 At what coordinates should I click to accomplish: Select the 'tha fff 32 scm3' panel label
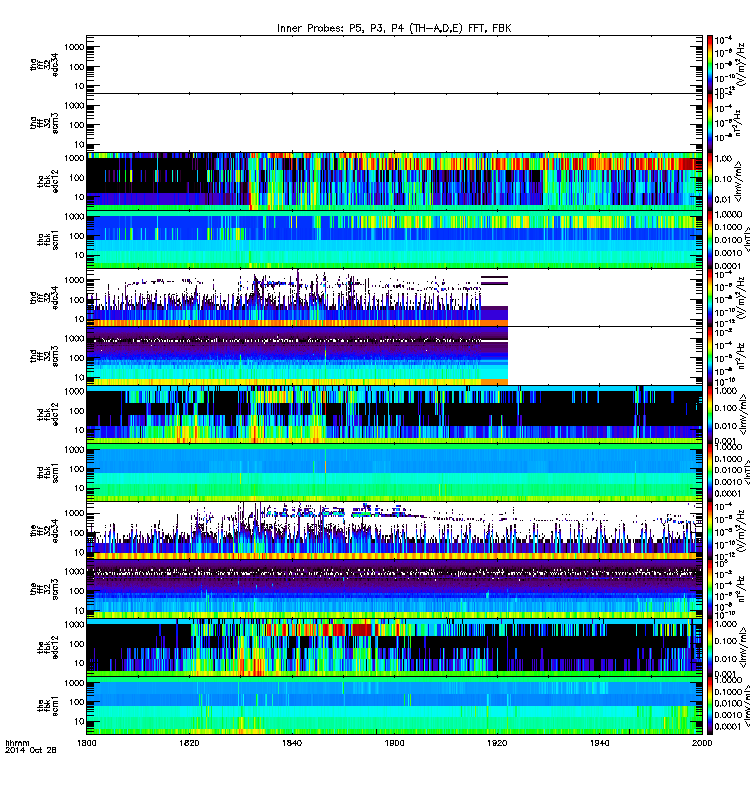coord(44,123)
